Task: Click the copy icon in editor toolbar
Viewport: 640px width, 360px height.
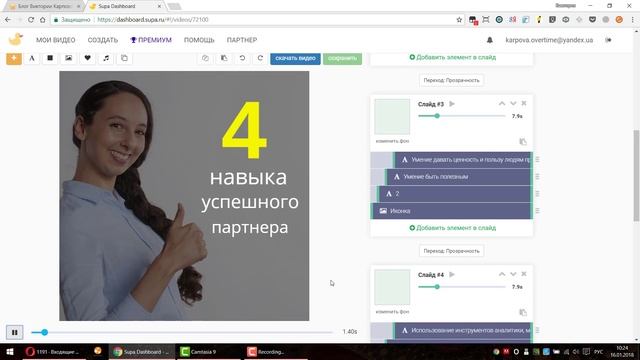Action: point(205,58)
